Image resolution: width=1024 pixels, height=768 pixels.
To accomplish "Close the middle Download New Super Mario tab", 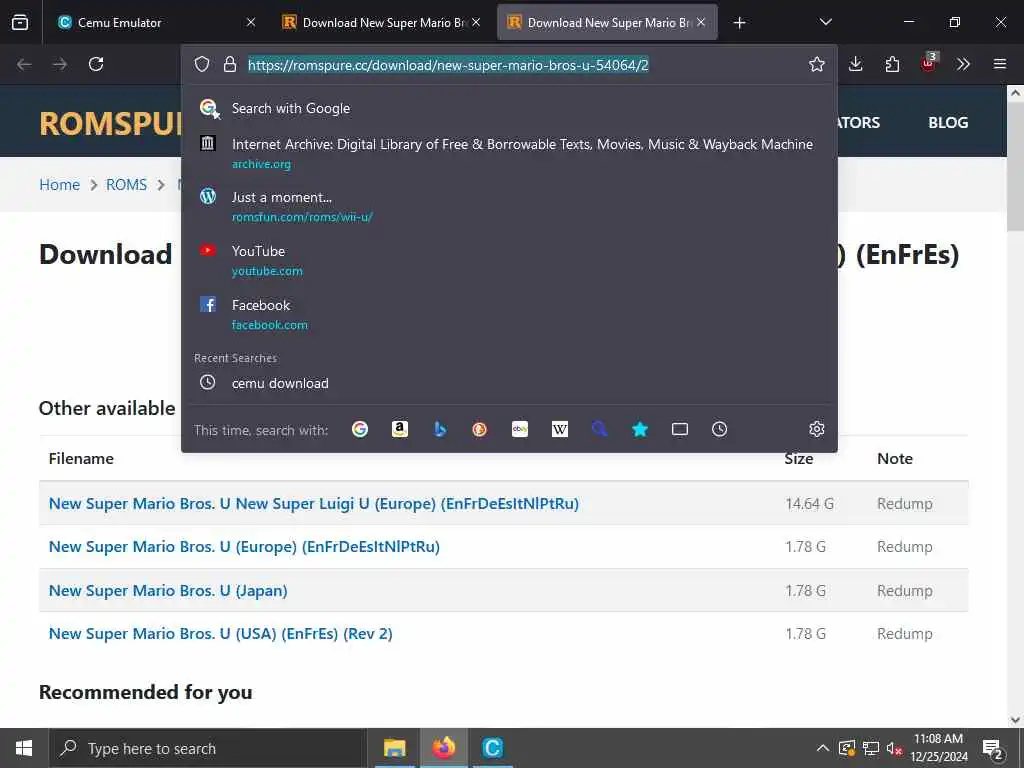I will point(476,22).
